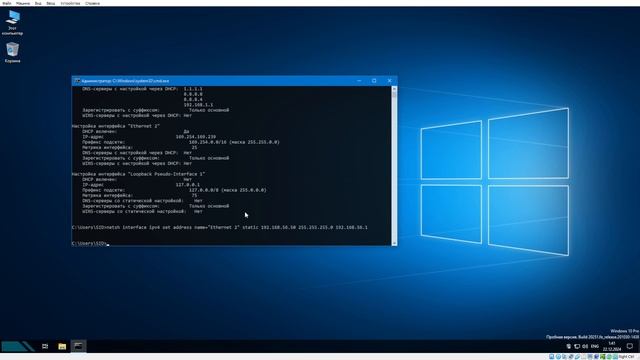Select the Корзина recycle bin icon
This screenshot has width=640, height=360.
coord(13,53)
